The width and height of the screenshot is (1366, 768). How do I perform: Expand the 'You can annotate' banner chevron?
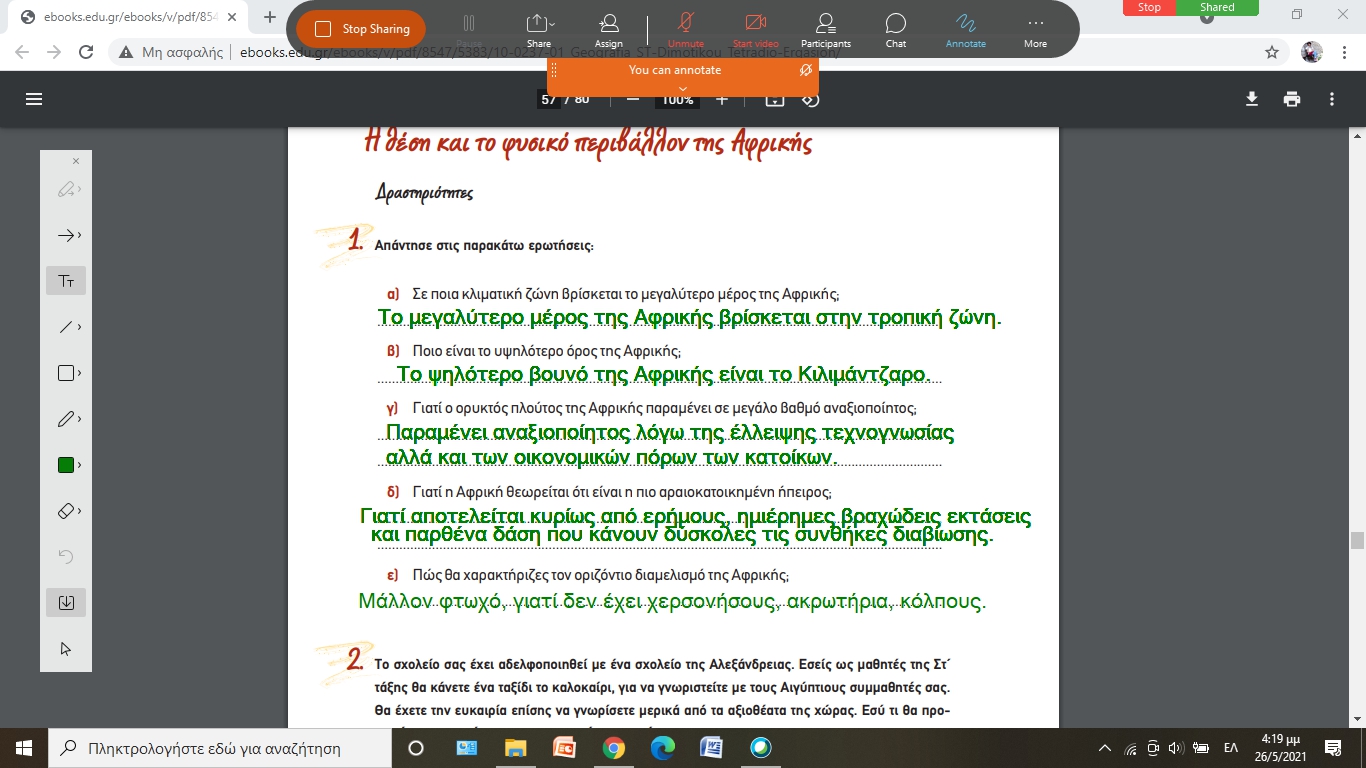[x=683, y=90]
